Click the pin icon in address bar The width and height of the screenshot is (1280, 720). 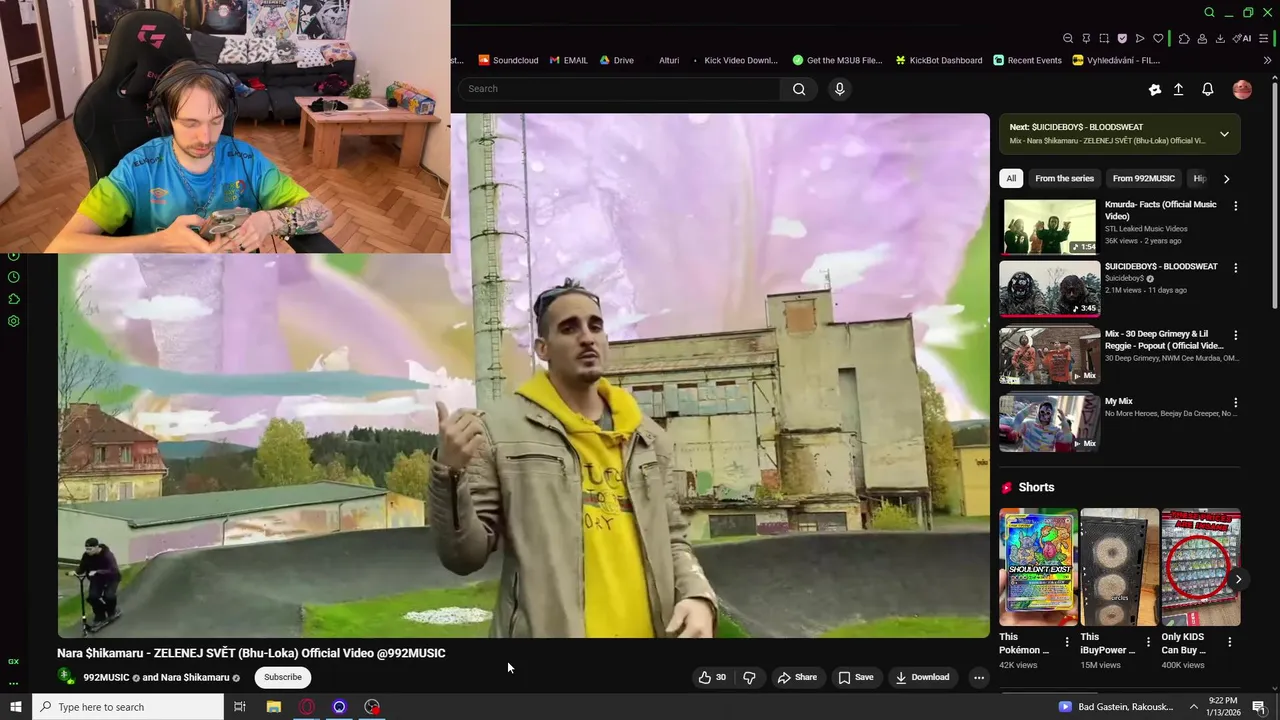click(x=1086, y=38)
